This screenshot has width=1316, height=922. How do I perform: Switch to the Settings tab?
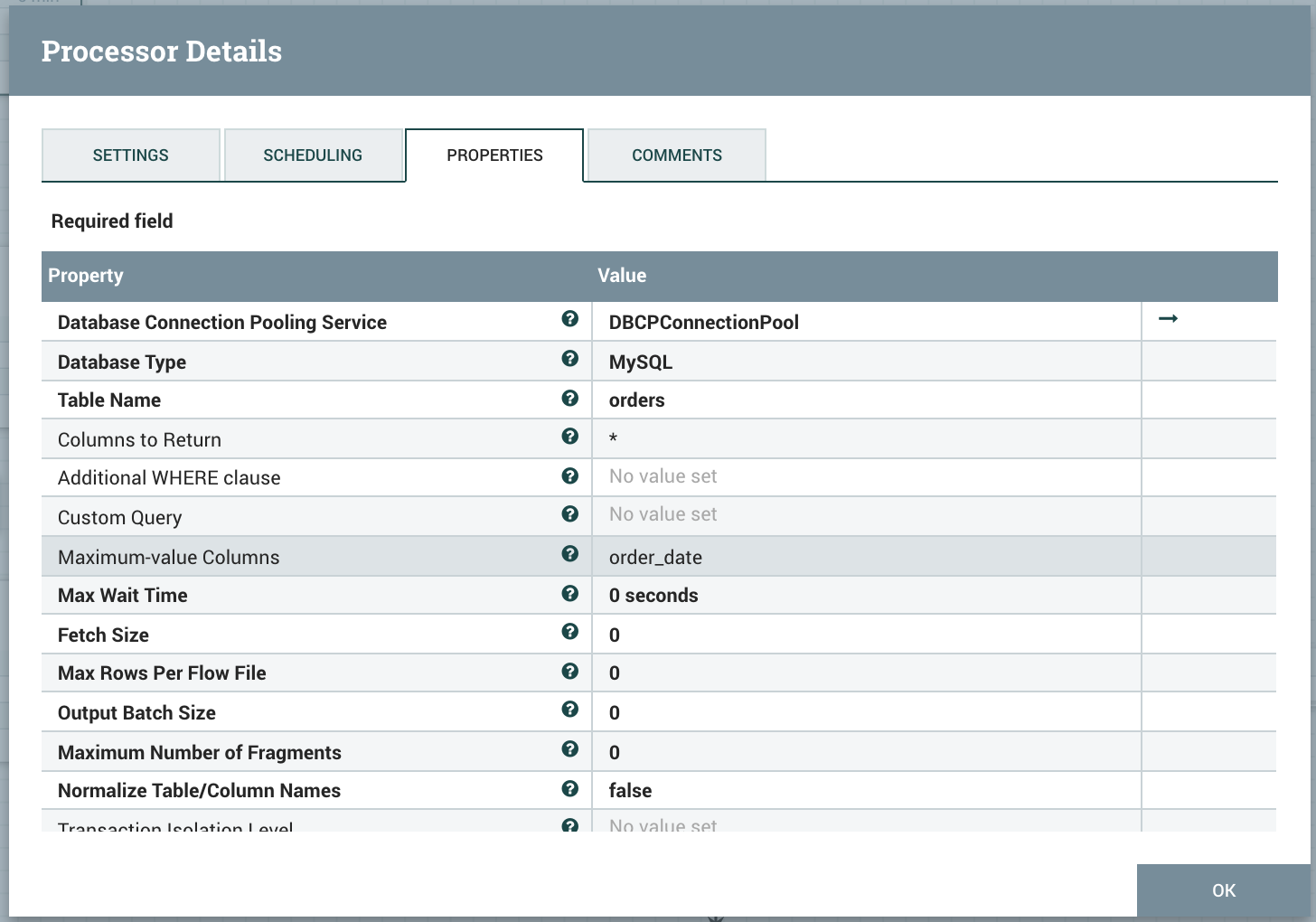click(x=131, y=155)
